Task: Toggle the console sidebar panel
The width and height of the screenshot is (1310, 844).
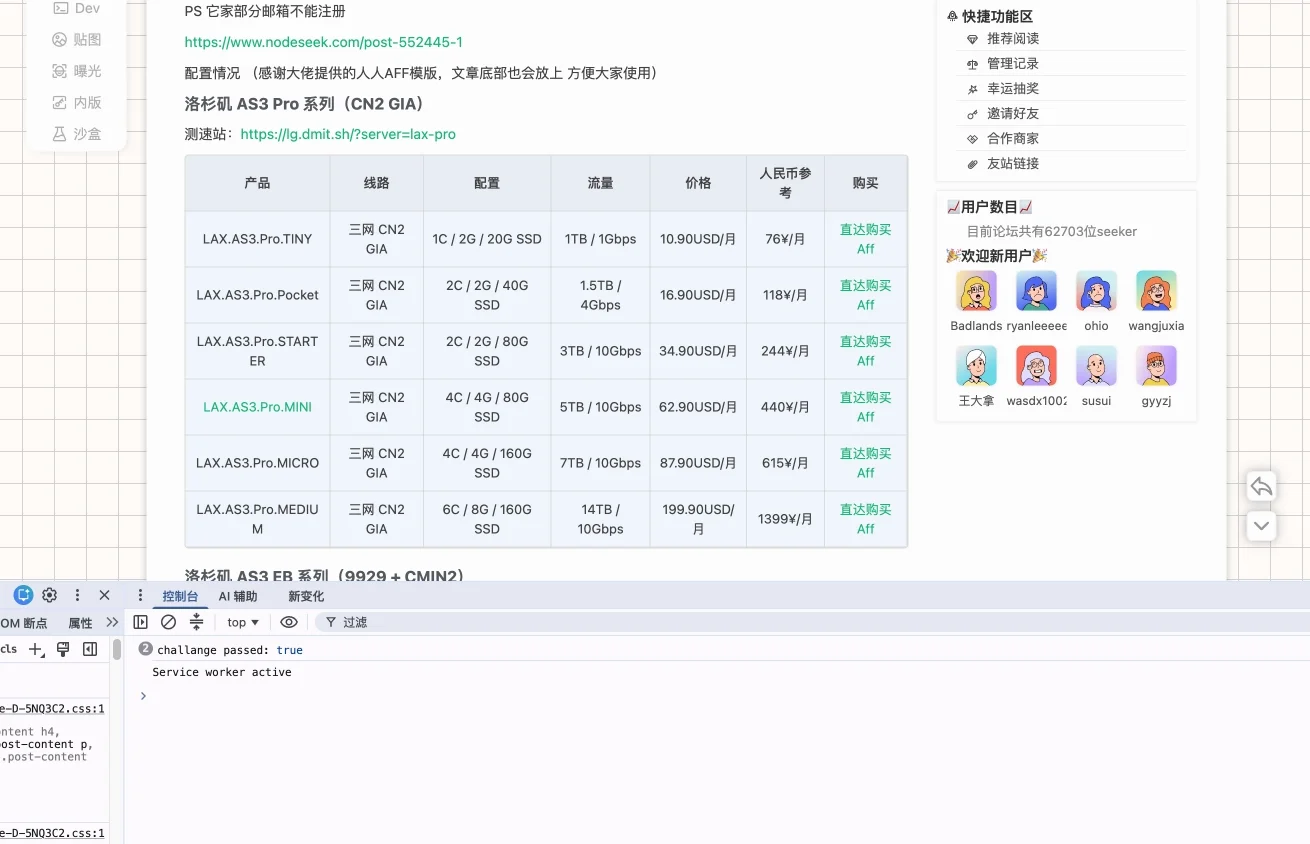Action: point(140,622)
